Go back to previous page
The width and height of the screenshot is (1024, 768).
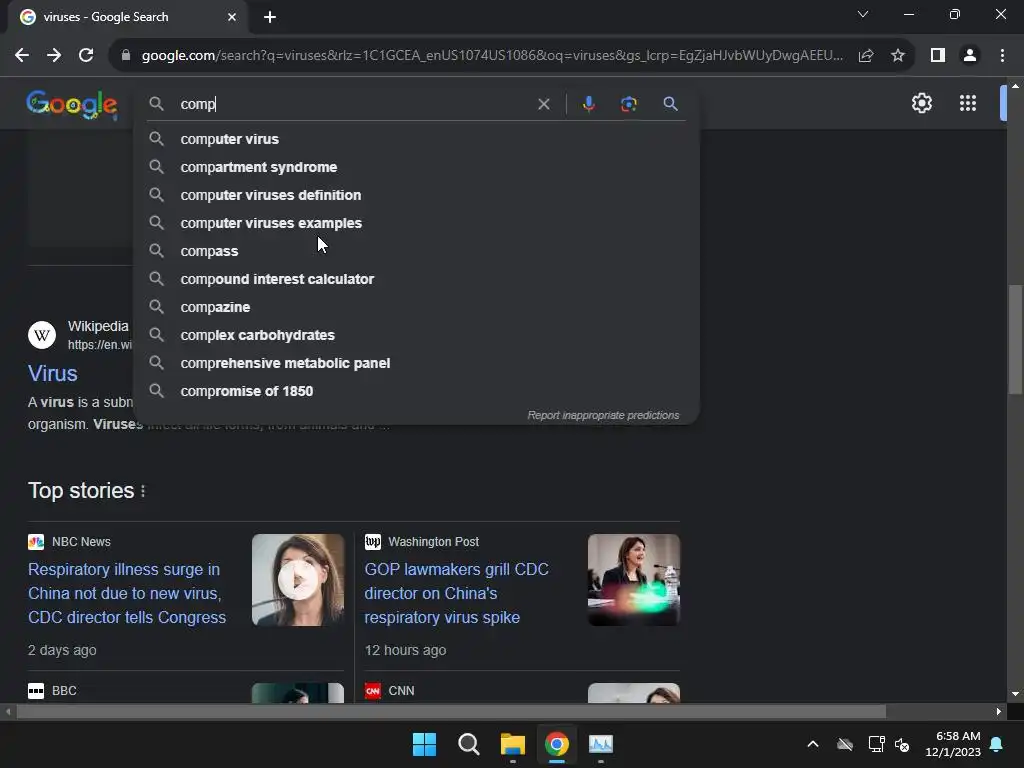pos(22,56)
